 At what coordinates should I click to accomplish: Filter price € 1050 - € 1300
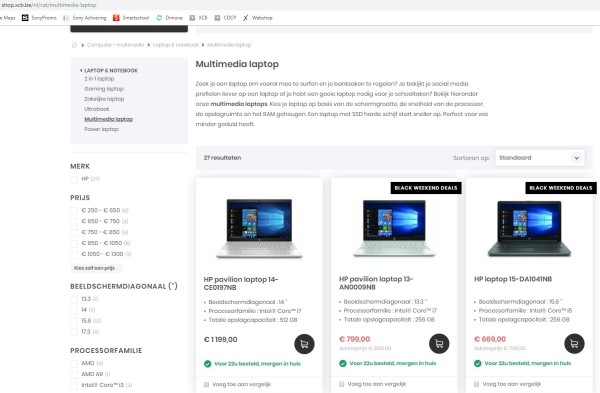tap(74, 254)
